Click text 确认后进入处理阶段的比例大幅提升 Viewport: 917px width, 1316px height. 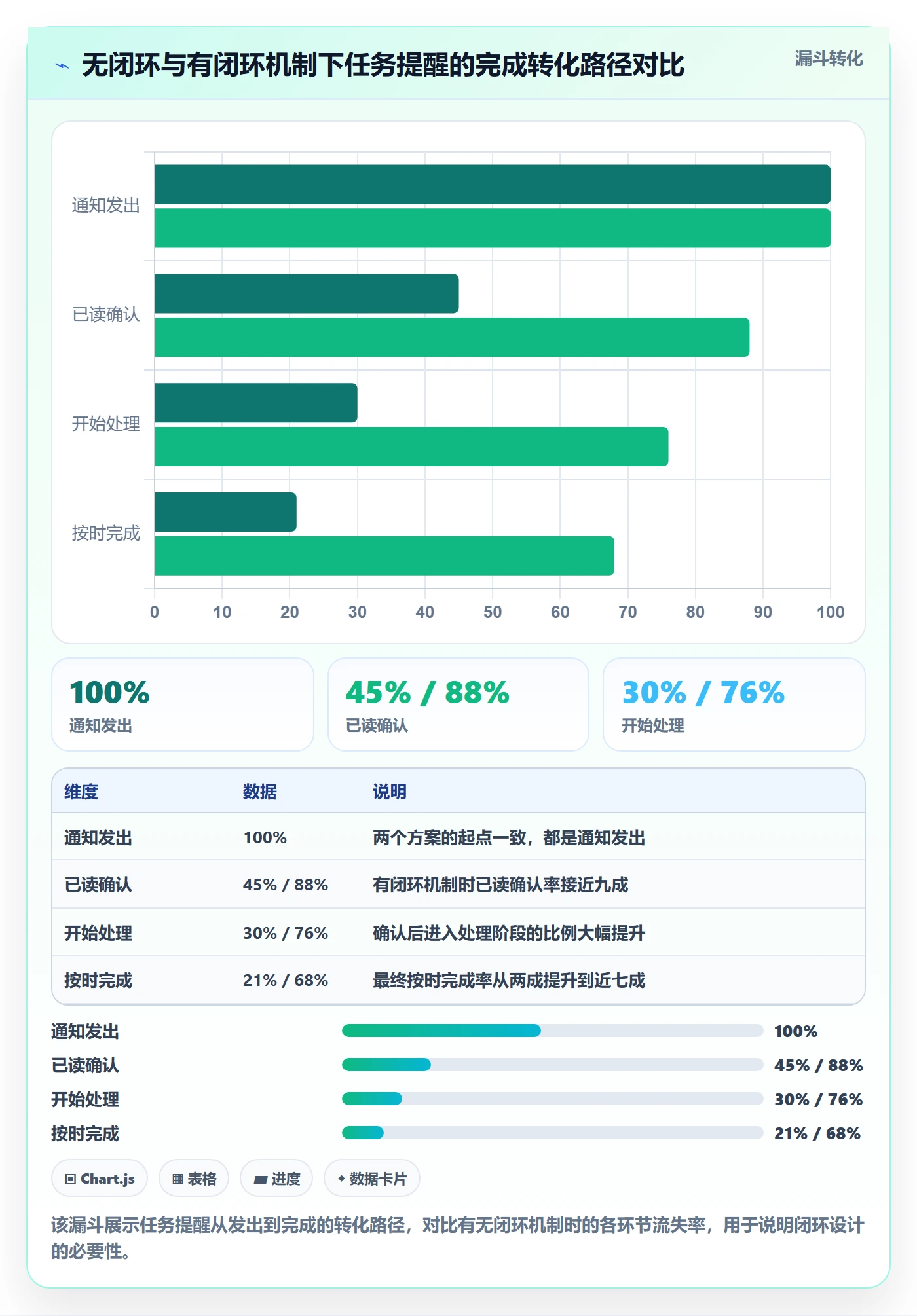tap(509, 933)
